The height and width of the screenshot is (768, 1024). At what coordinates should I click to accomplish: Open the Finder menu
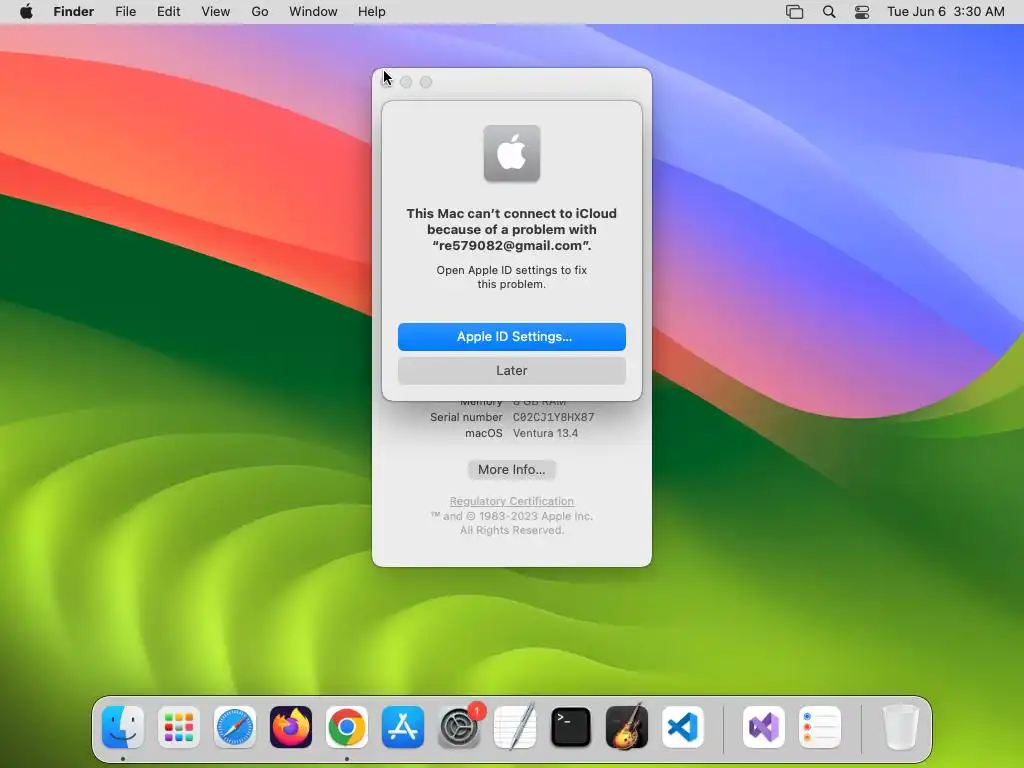point(74,12)
